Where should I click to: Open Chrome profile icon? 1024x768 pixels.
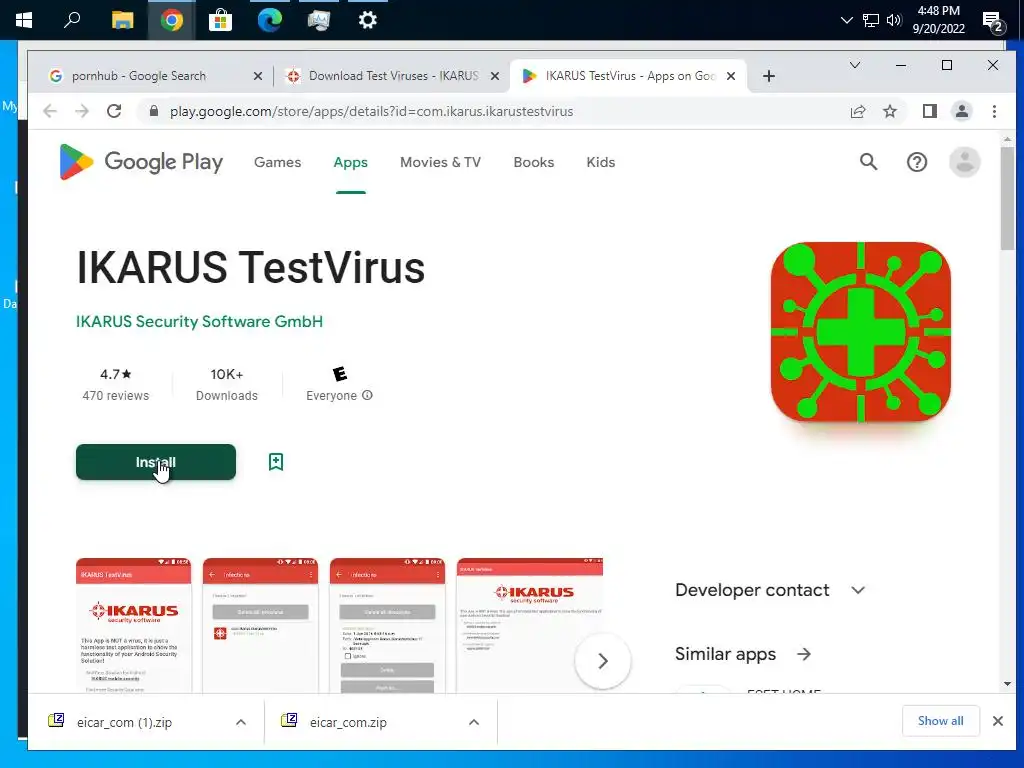point(962,111)
